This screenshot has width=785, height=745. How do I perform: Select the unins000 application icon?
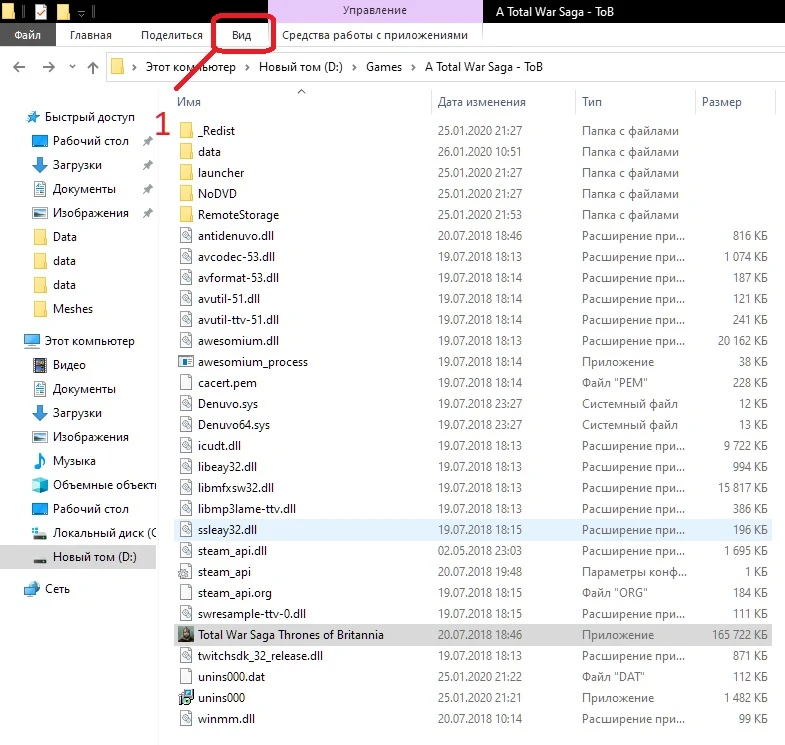pos(186,697)
